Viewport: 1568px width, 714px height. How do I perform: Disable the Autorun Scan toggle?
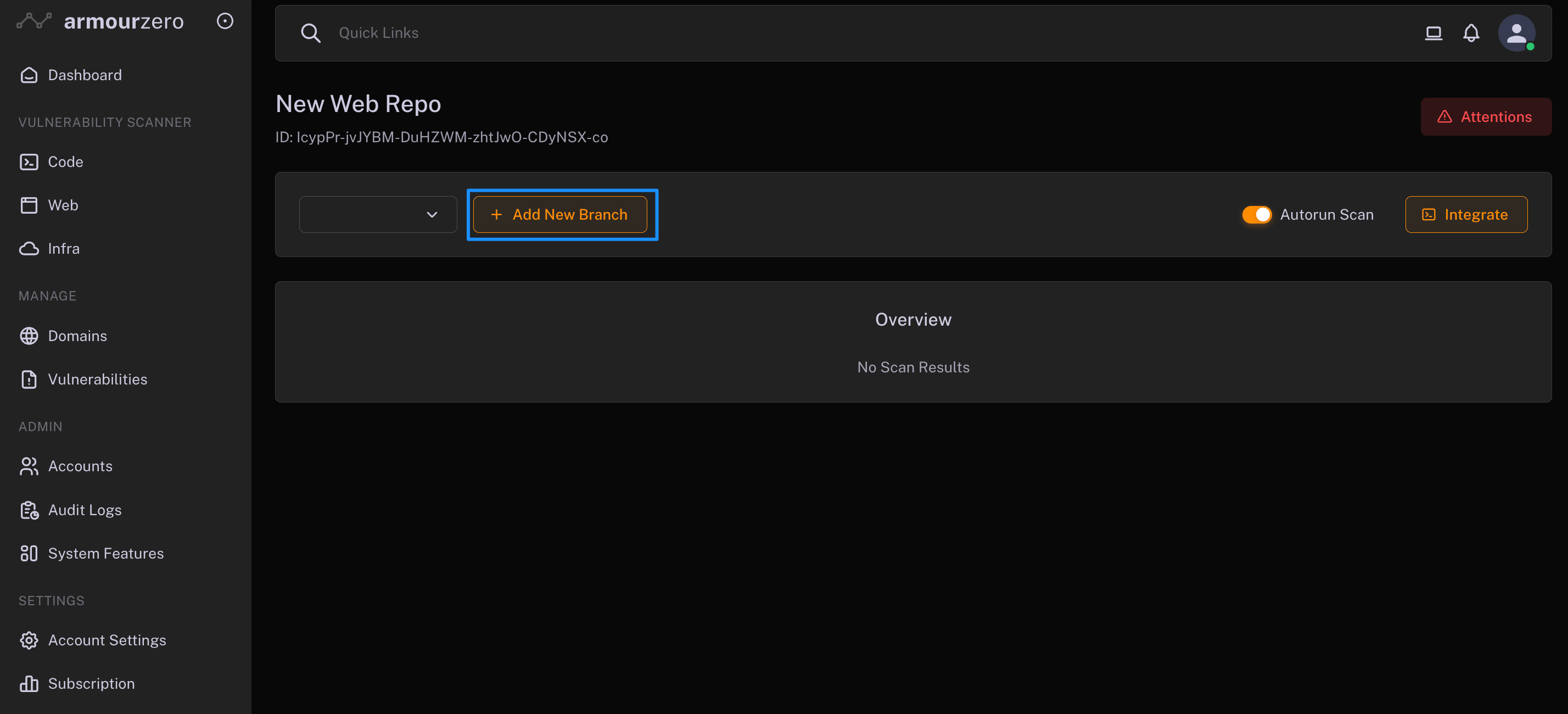(x=1256, y=215)
